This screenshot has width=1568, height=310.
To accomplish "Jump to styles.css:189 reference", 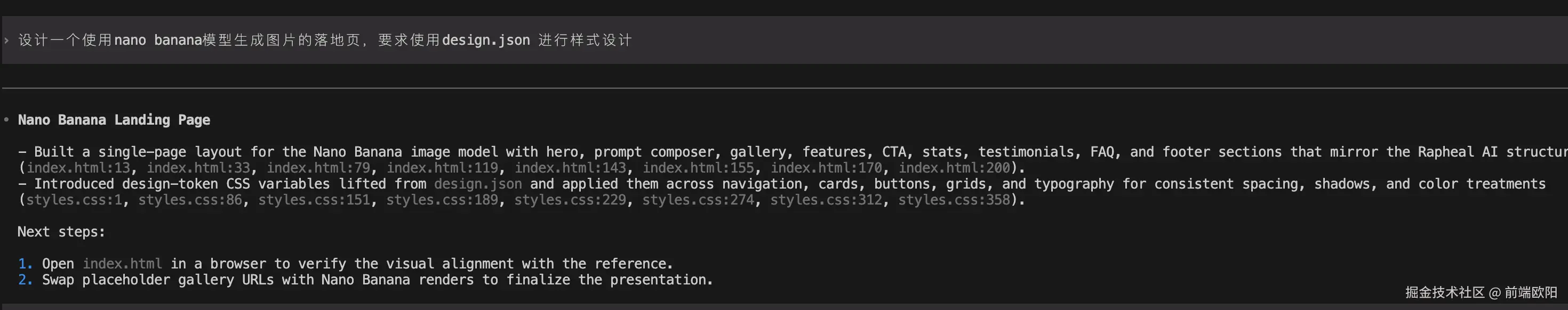I will [442, 200].
